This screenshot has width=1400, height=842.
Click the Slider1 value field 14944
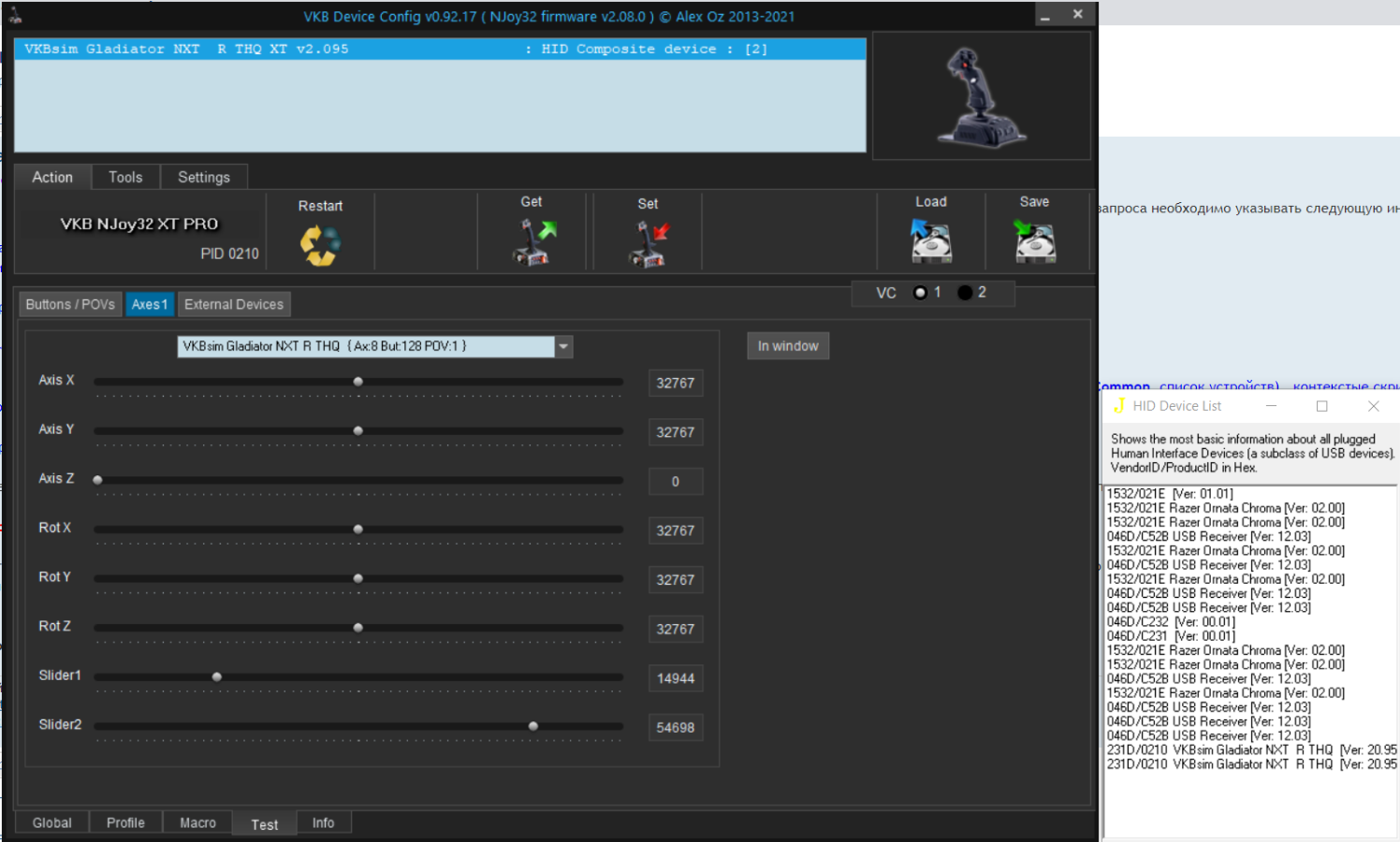coord(676,678)
